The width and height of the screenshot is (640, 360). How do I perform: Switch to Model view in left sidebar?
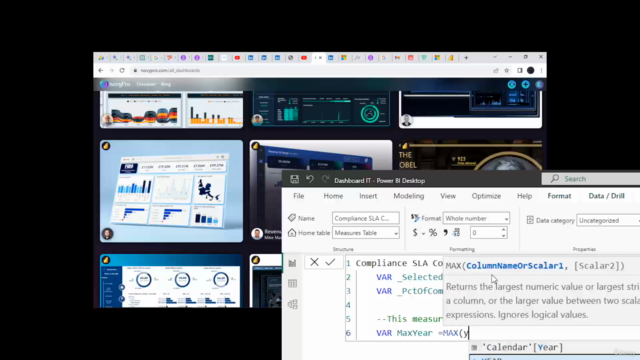(x=292, y=304)
